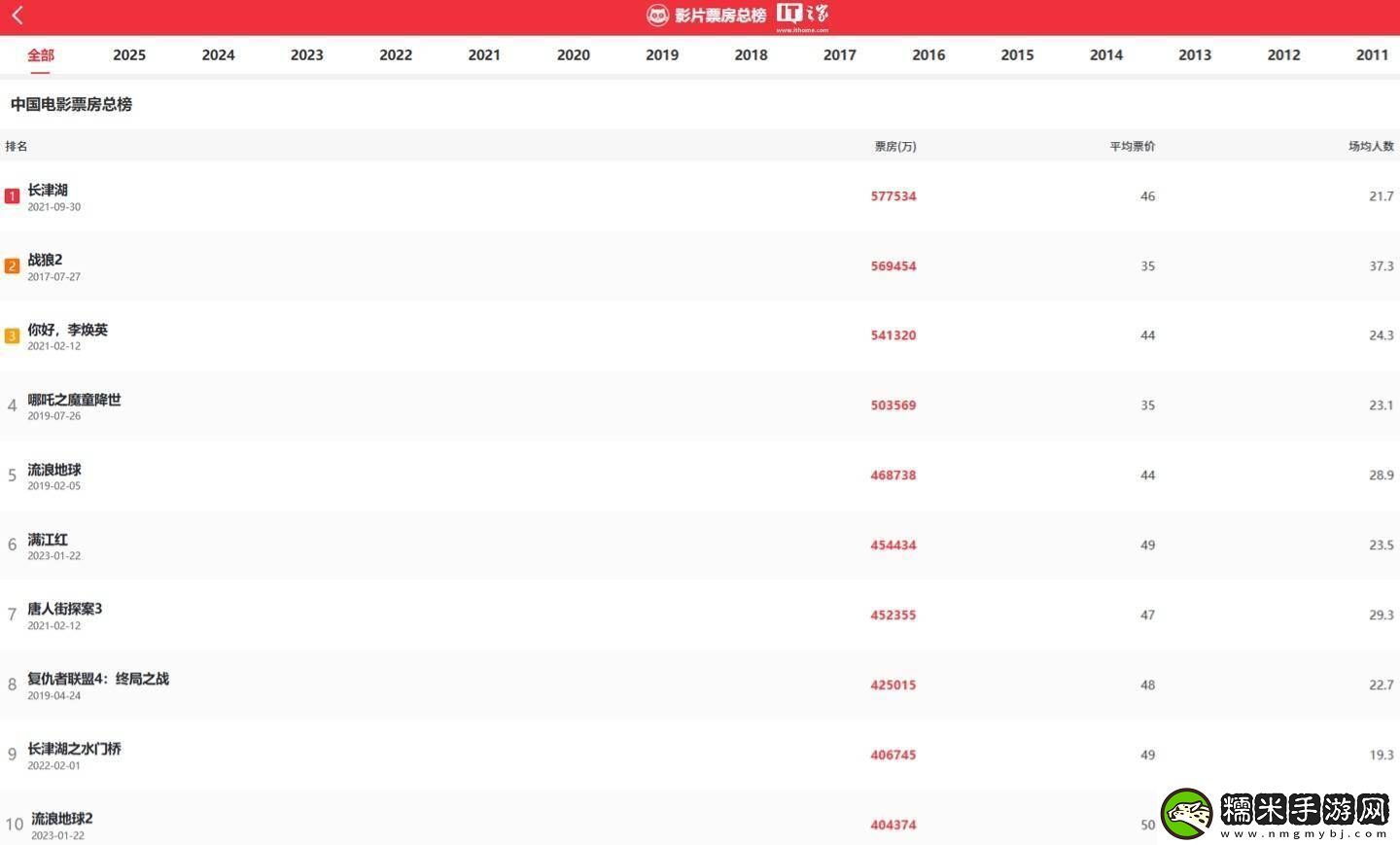The height and width of the screenshot is (845, 1400).
Task: Click box office value 468738
Action: click(x=893, y=475)
